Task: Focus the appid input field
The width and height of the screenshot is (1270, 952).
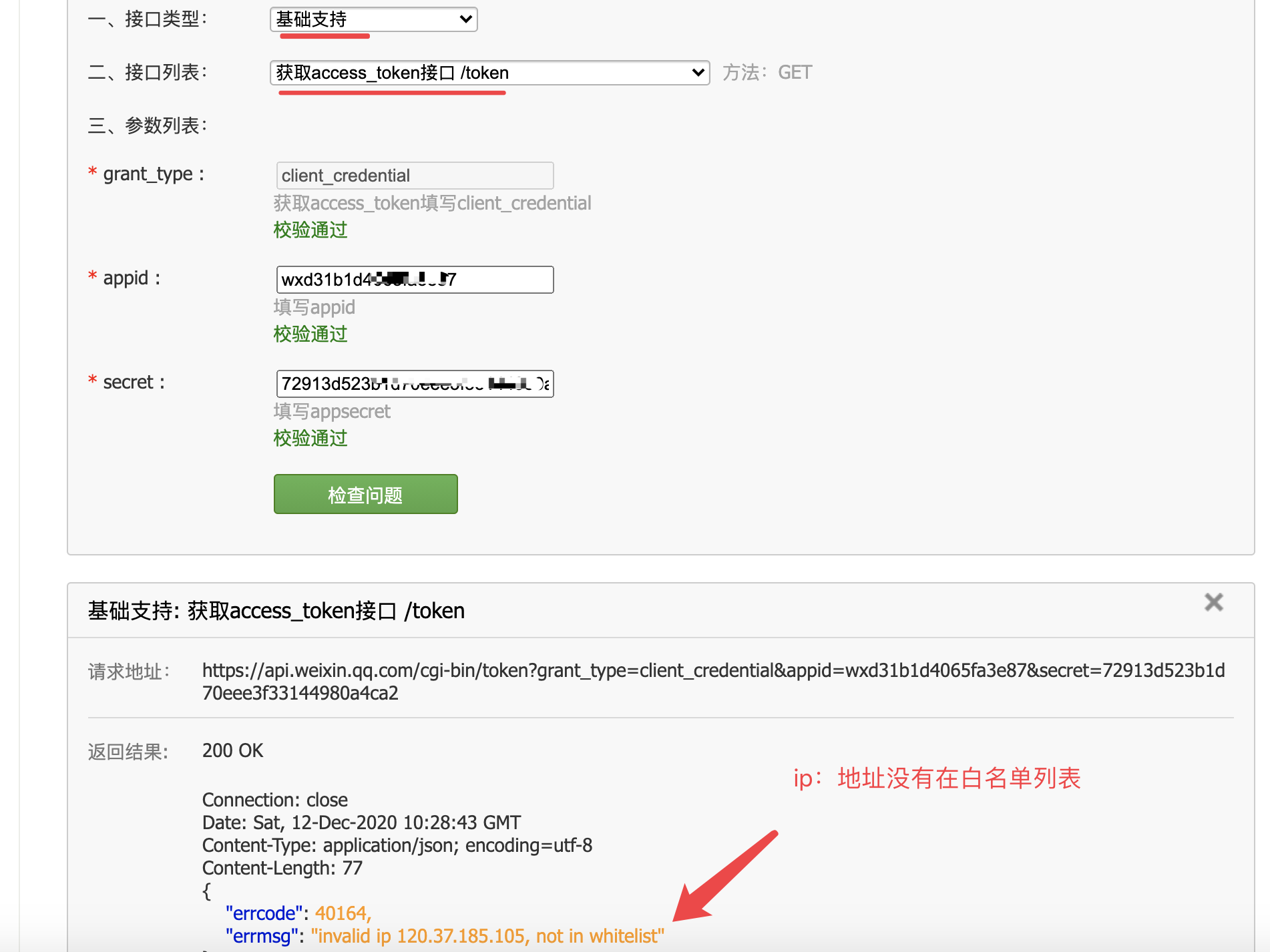Action: (x=414, y=280)
